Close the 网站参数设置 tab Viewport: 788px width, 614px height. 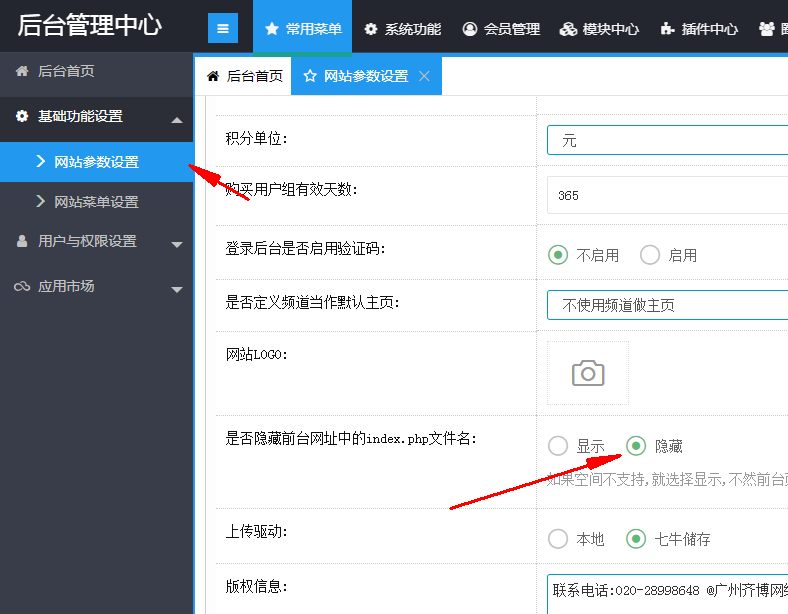(425, 76)
